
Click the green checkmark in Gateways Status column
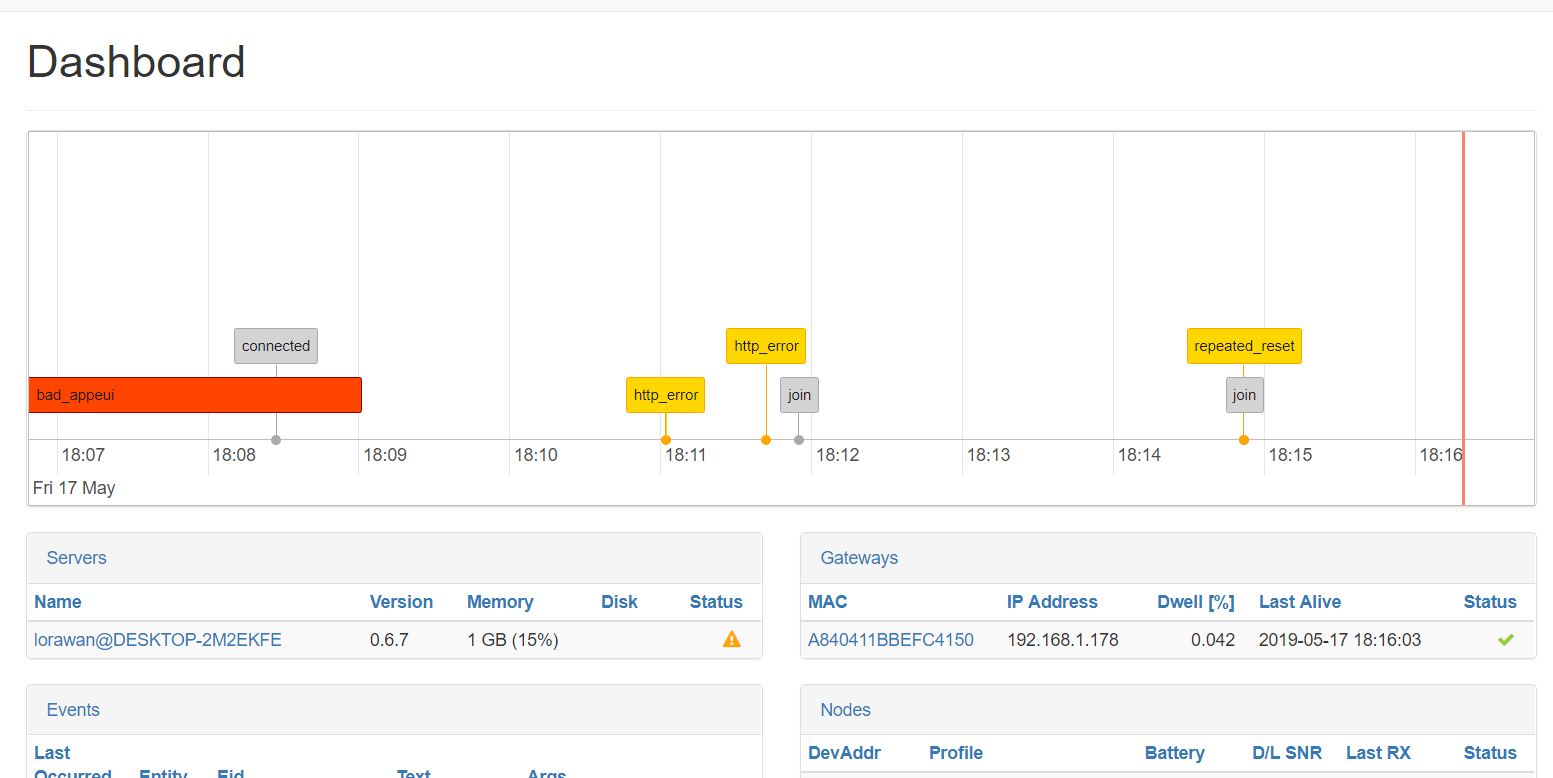[1505, 639]
